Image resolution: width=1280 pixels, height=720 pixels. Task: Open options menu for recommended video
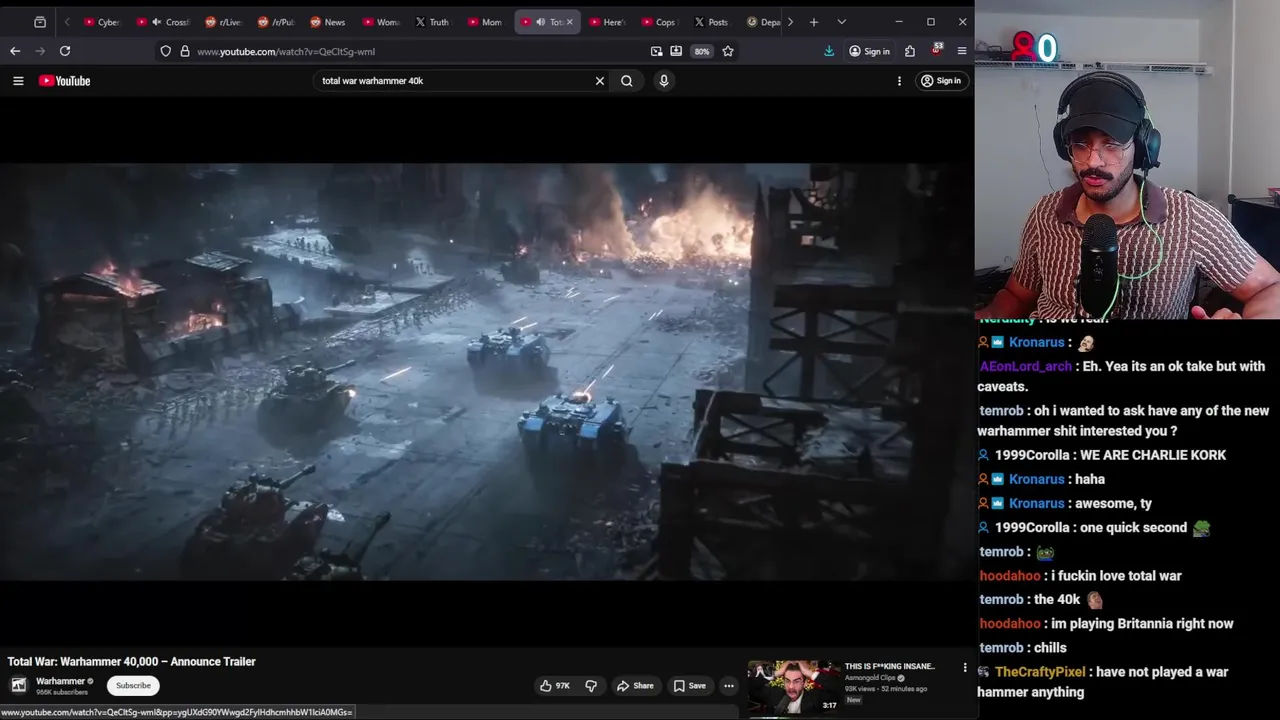[x=965, y=667]
